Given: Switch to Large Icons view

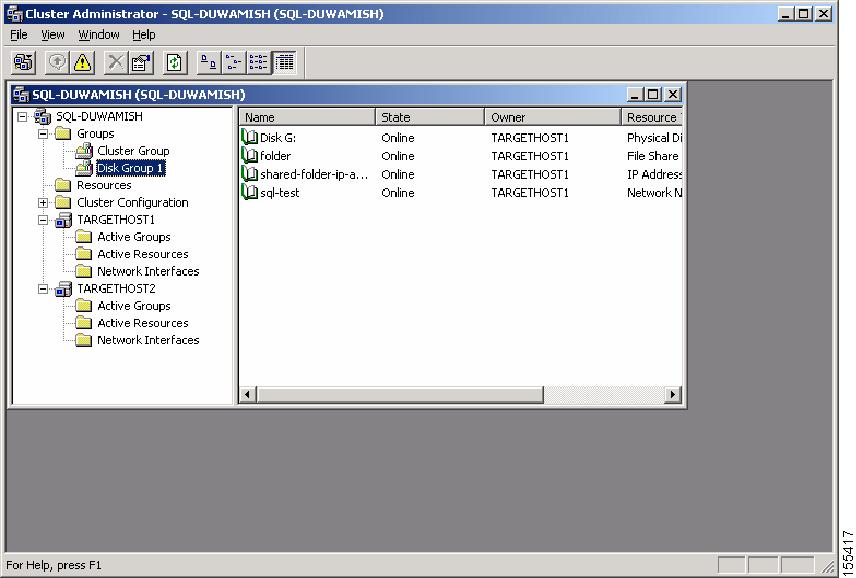Looking at the screenshot, I should click(208, 62).
